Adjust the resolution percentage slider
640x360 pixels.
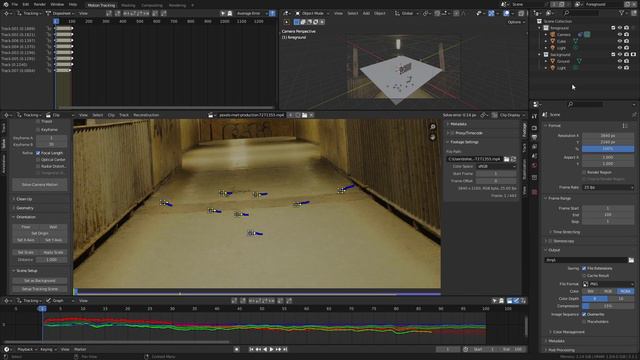pyautogui.click(x=608, y=149)
